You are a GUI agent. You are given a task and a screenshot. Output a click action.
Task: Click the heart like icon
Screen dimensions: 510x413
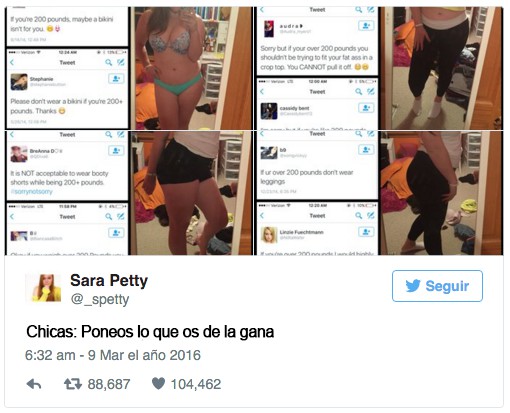pos(158,383)
